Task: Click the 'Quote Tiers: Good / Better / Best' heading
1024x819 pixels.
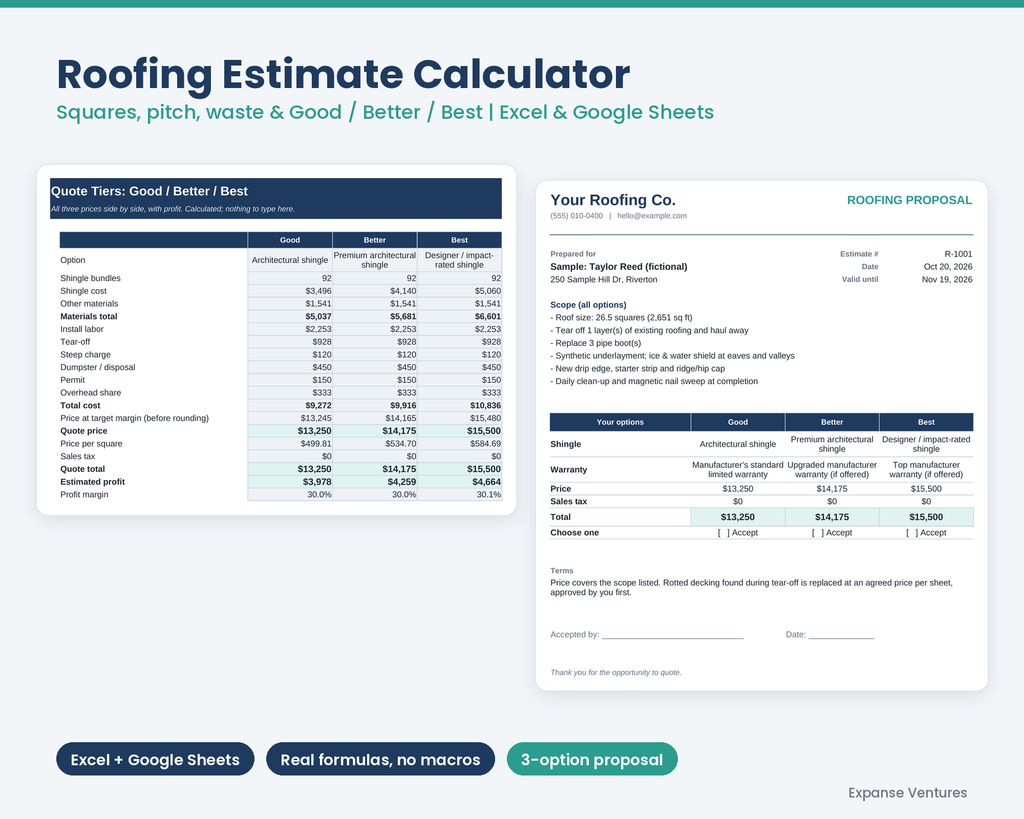Action: (x=149, y=191)
